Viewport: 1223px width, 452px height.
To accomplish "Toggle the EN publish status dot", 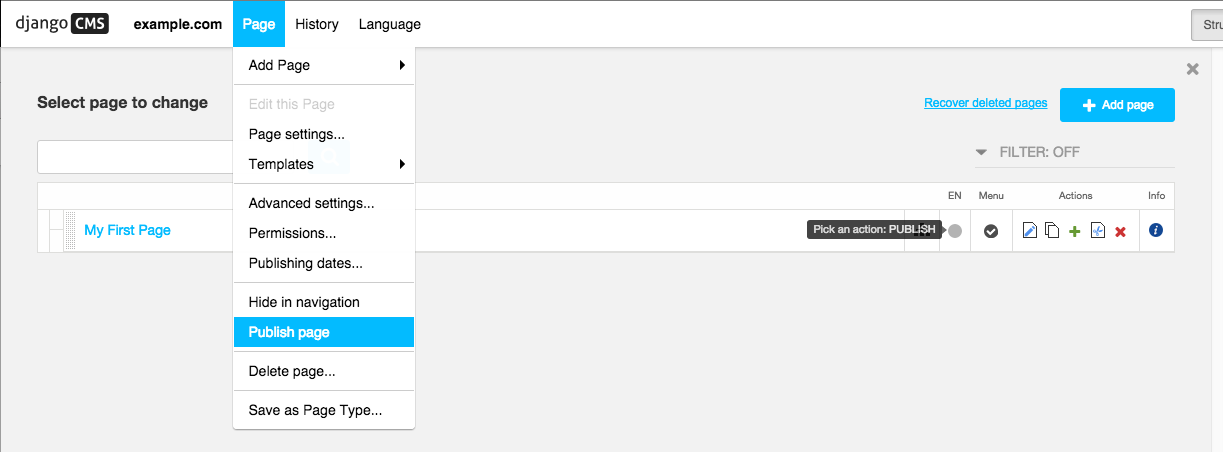I will click(955, 231).
